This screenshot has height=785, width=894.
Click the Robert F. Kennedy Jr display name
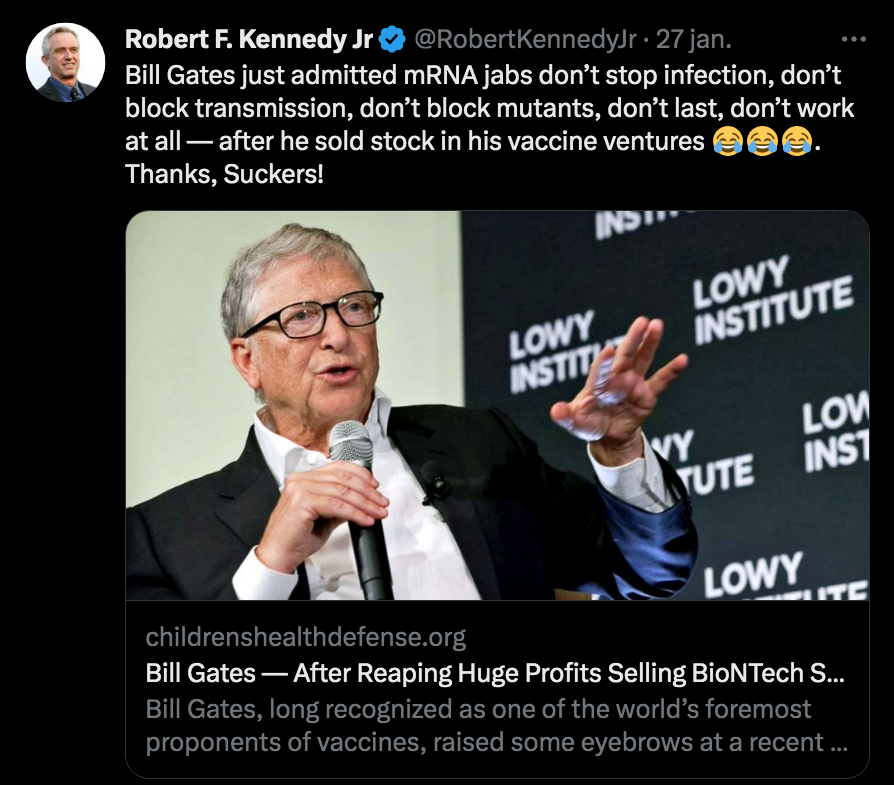point(249,39)
